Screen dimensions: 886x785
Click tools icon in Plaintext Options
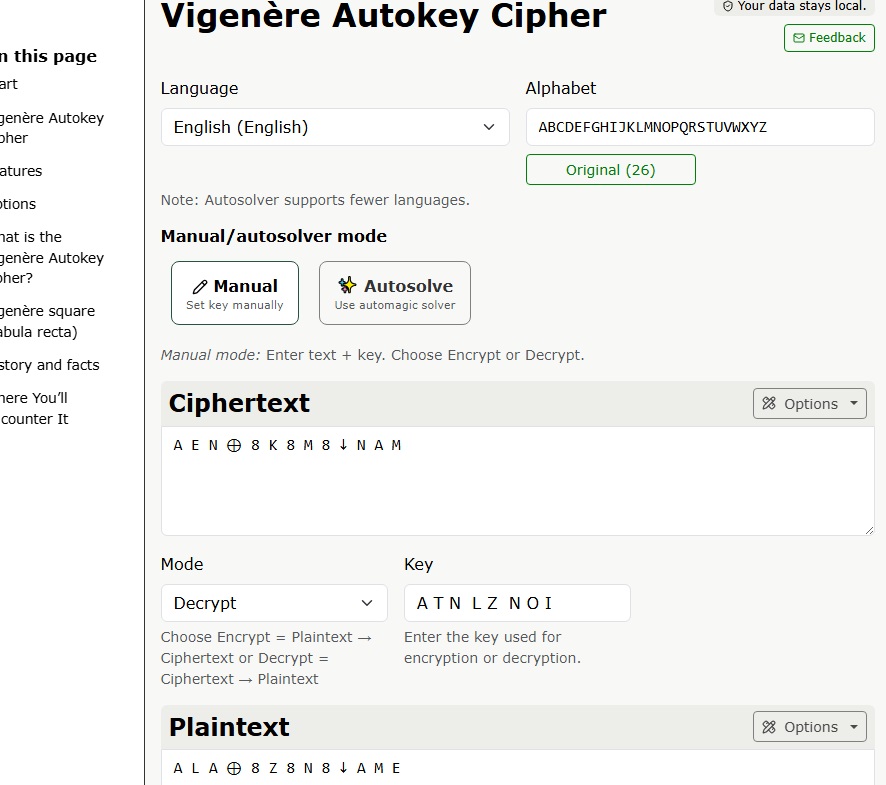pos(769,727)
